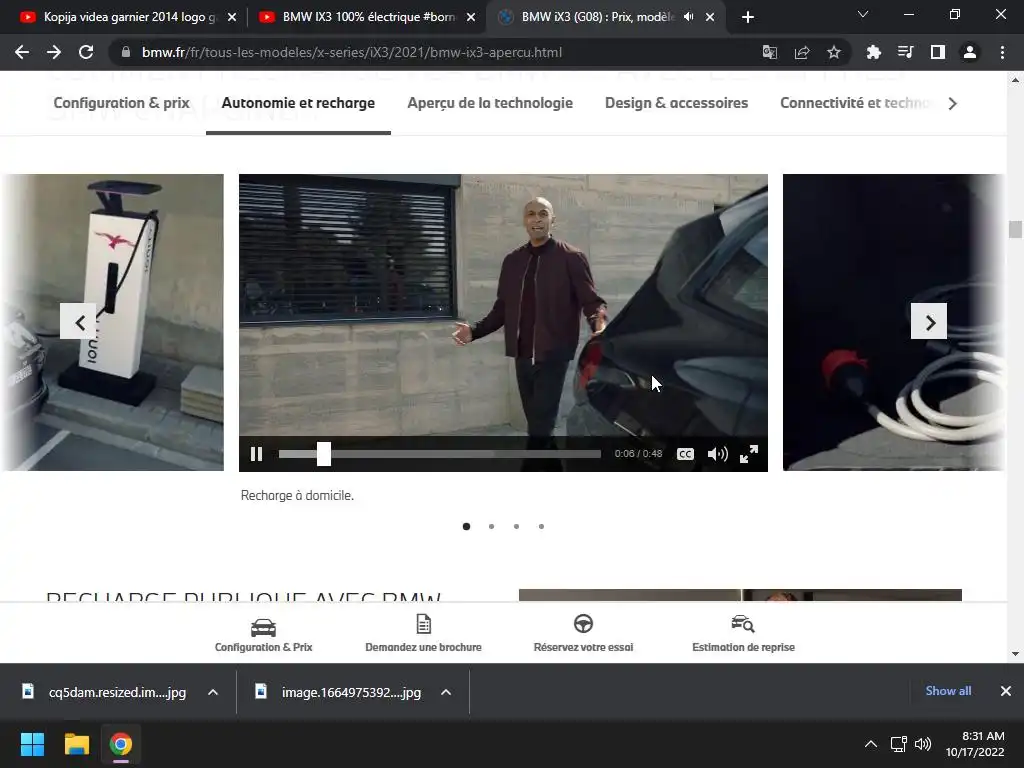This screenshot has width=1024, height=768.
Task: Open the tab search dropdown
Action: pyautogui.click(x=863, y=14)
